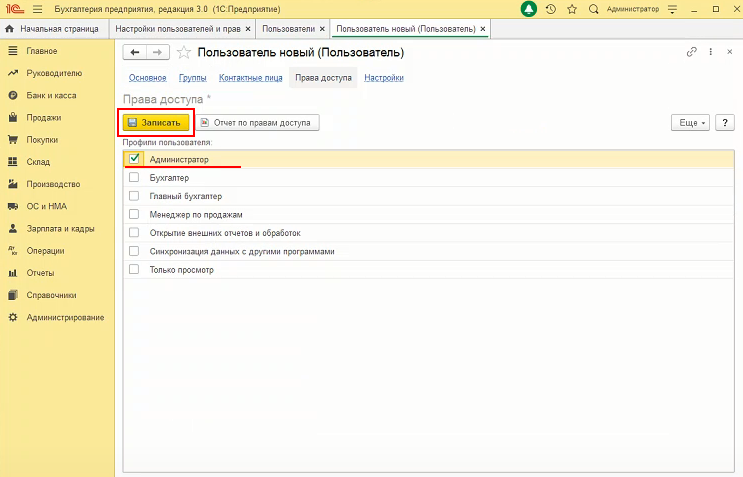Switch to Настройки пользователей и прав tab
The width and height of the screenshot is (743, 477).
click(178, 29)
